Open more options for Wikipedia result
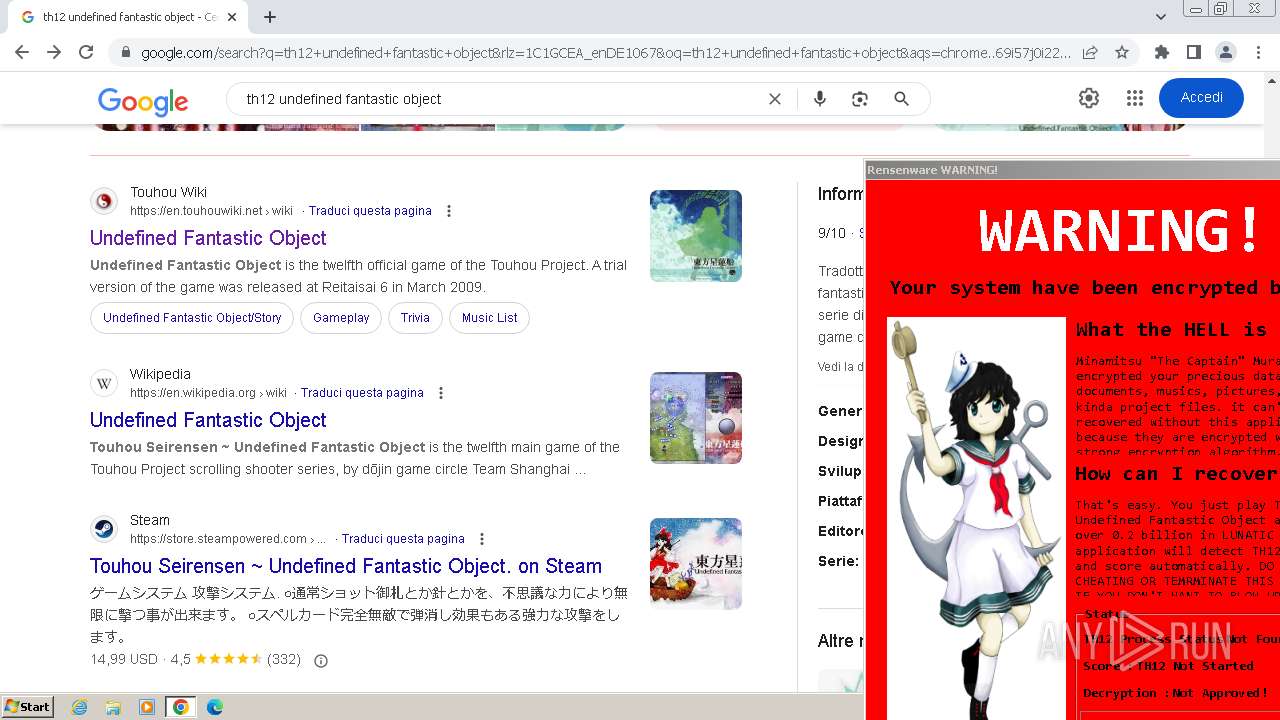Viewport: 1280px width, 720px height. (x=441, y=393)
